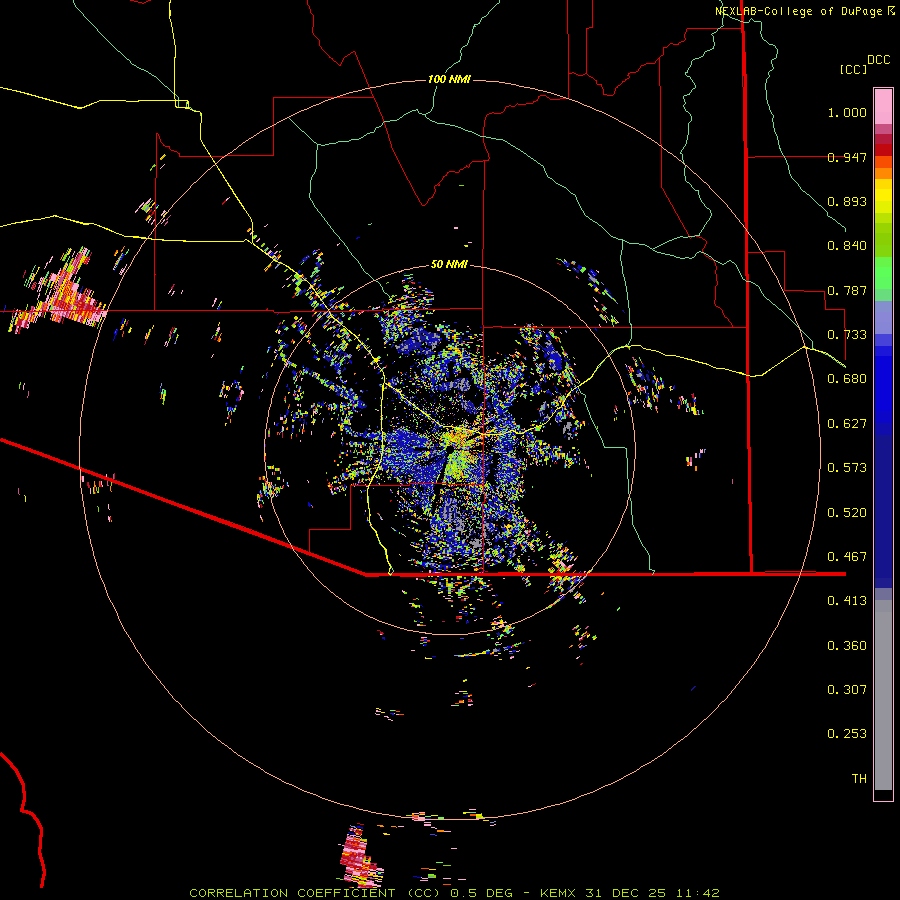Select the 0.253 legend value
Screen dimensions: 900x900
(x=847, y=734)
